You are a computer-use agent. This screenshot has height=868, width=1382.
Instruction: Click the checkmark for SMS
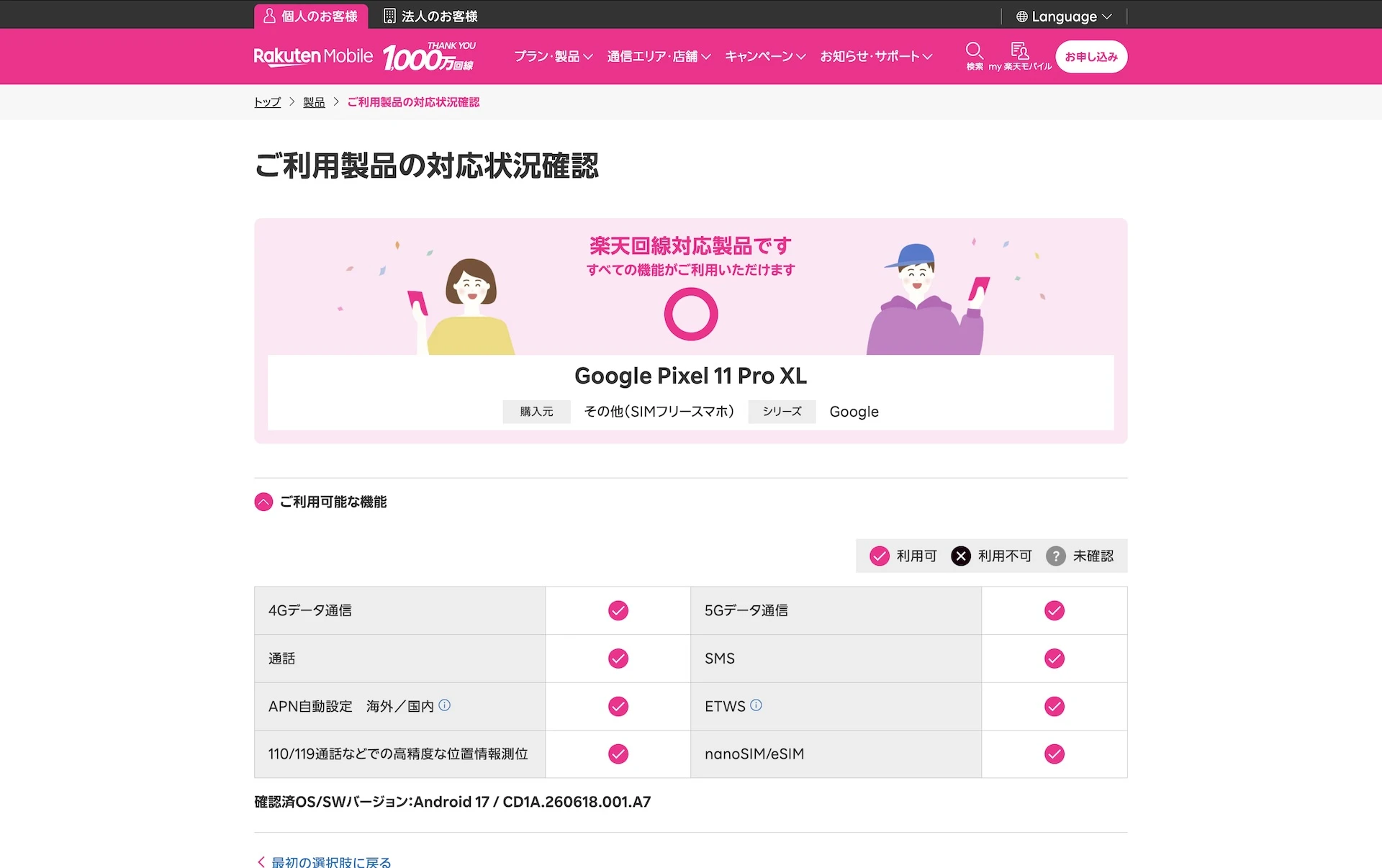[x=1054, y=659]
